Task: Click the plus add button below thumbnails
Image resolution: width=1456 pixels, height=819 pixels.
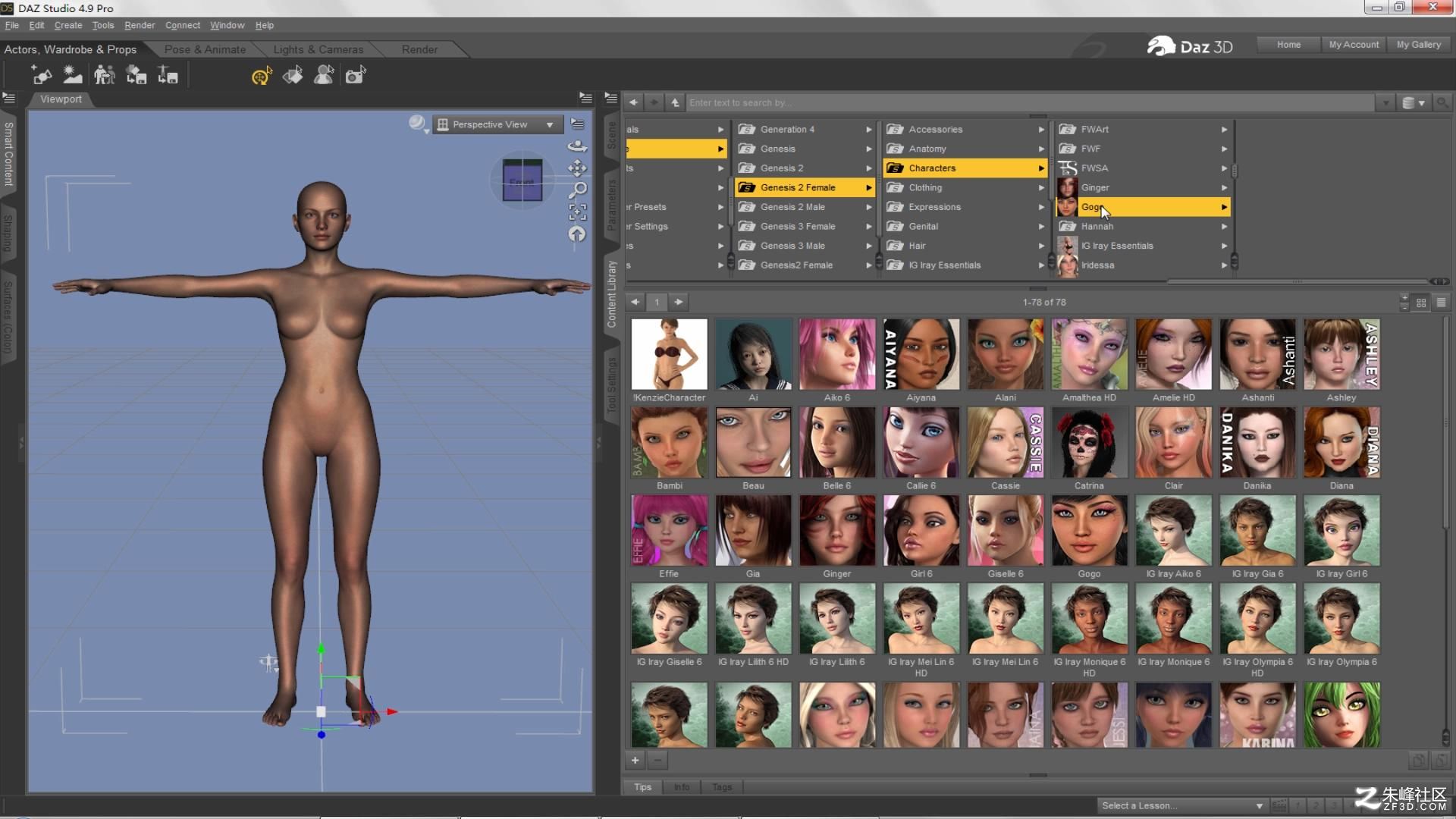Action: point(635,760)
